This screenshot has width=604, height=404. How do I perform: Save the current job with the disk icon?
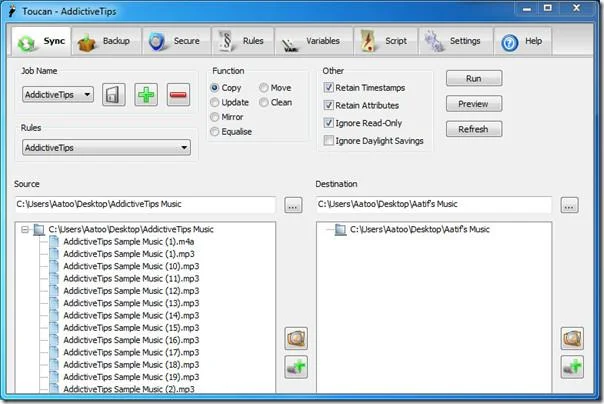coord(114,94)
